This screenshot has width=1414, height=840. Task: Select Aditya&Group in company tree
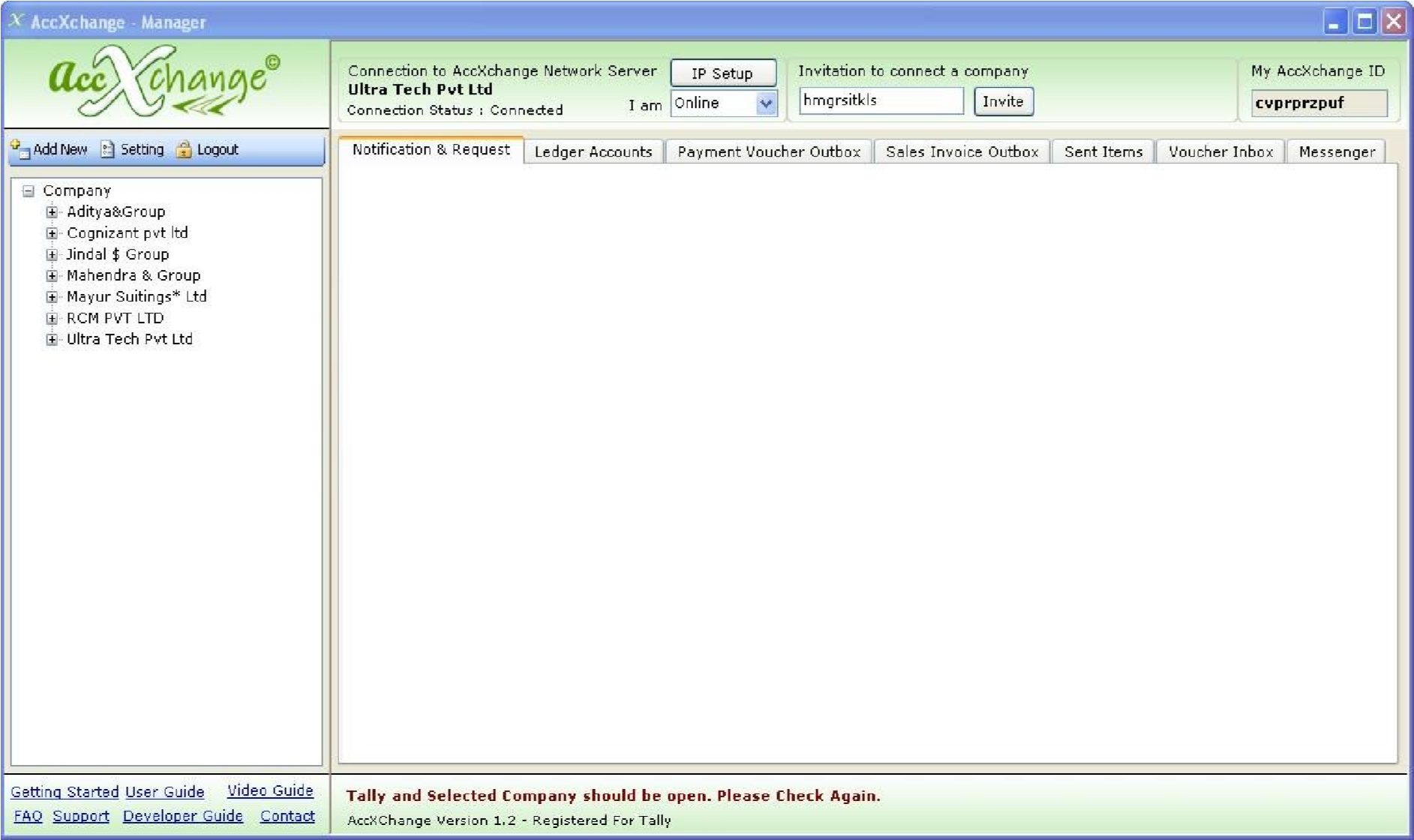(x=116, y=212)
